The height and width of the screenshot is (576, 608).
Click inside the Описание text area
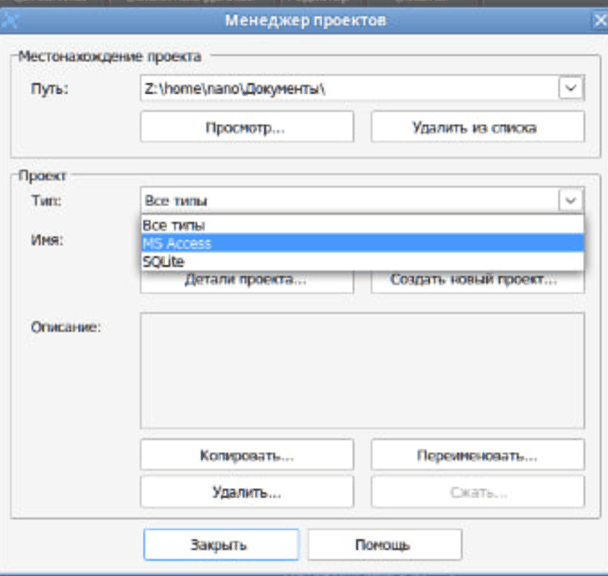pyautogui.click(x=362, y=370)
